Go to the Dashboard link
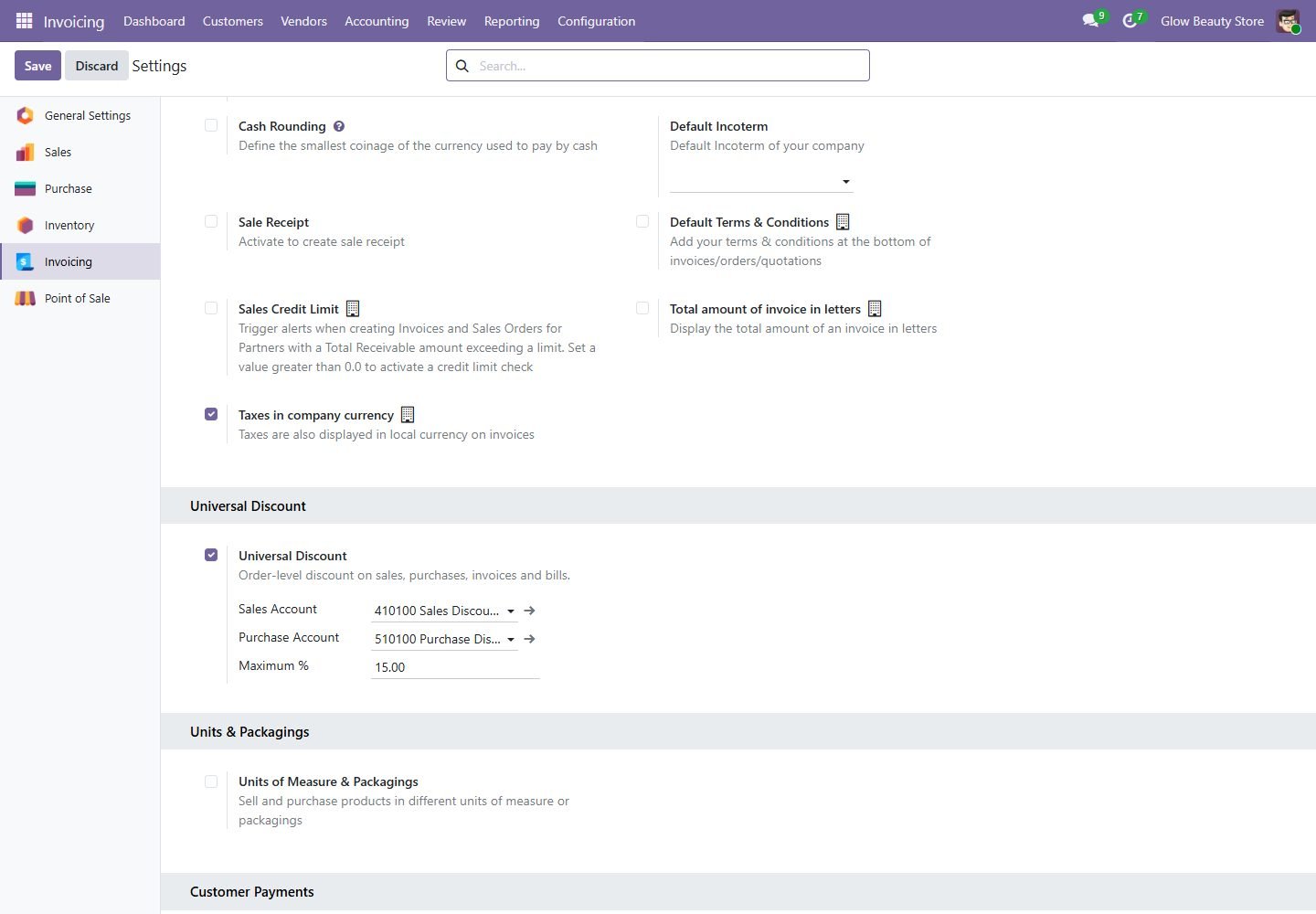 [154, 21]
